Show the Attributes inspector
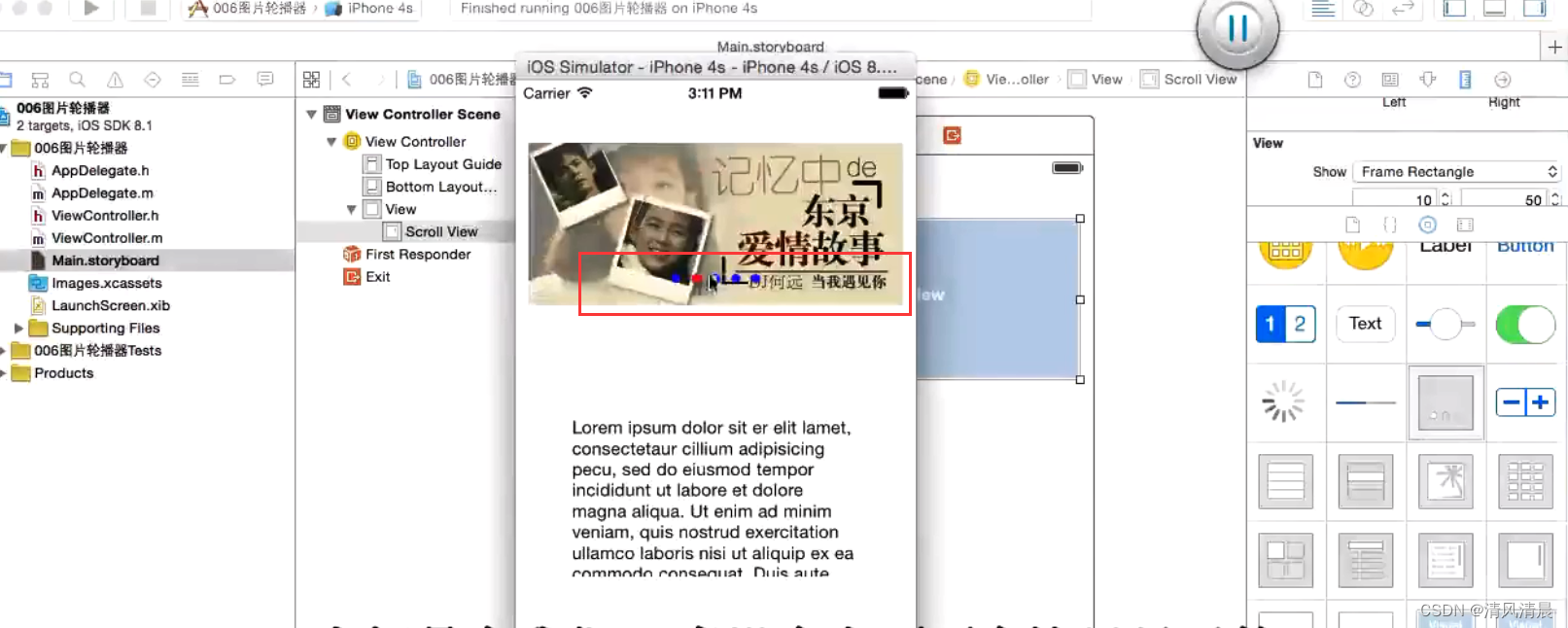This screenshot has width=1568, height=628. (1428, 80)
